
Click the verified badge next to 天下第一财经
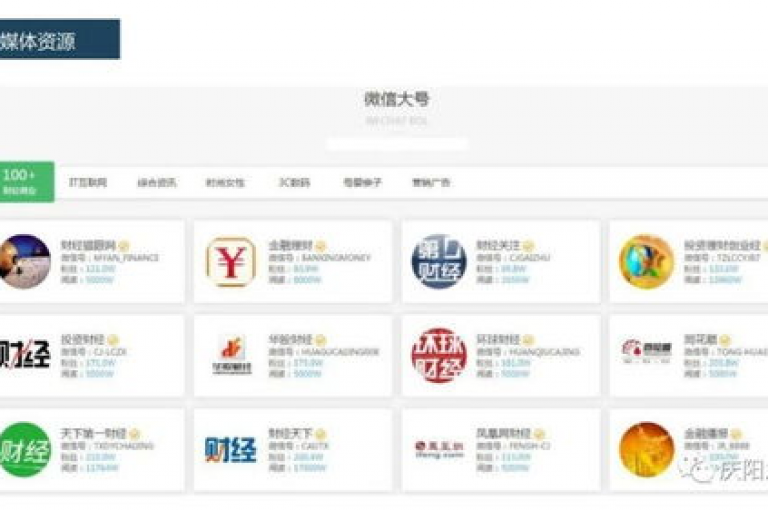click(135, 434)
